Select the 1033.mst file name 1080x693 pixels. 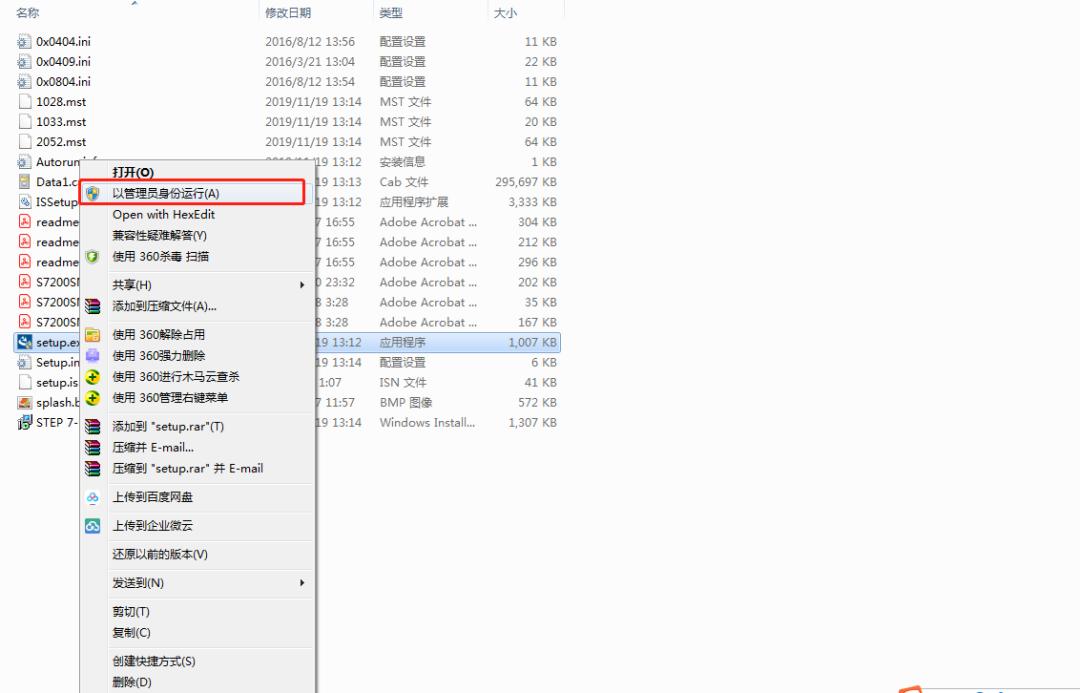pos(61,121)
